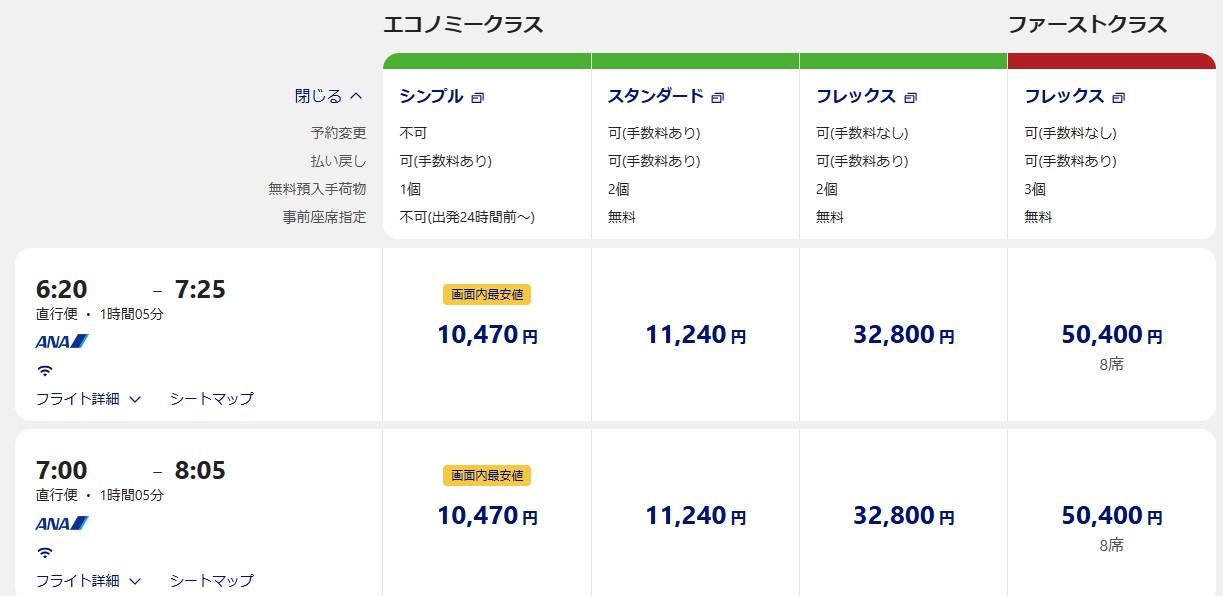Open popup icon next to スタンダード fare

pos(718,98)
